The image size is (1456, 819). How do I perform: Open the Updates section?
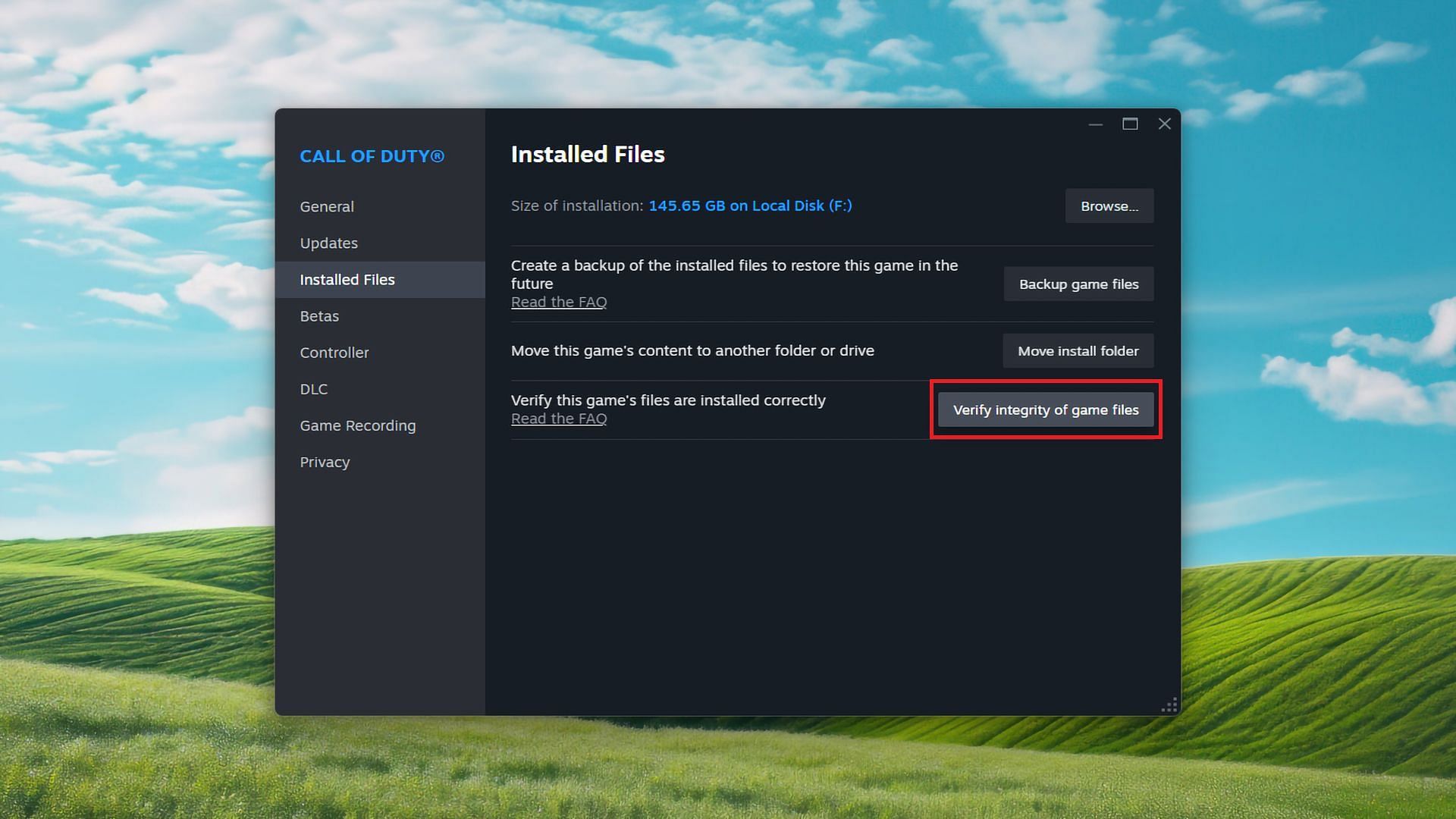pos(328,243)
